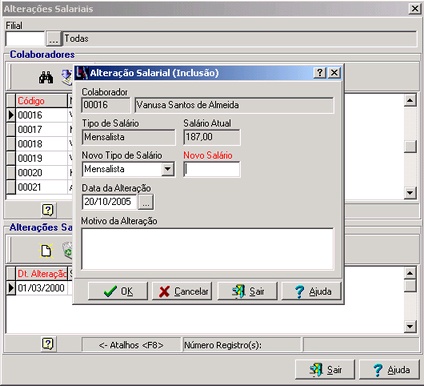This screenshot has height=386, width=424.
Task: Click Sair button inside the dialog
Action: point(247,291)
